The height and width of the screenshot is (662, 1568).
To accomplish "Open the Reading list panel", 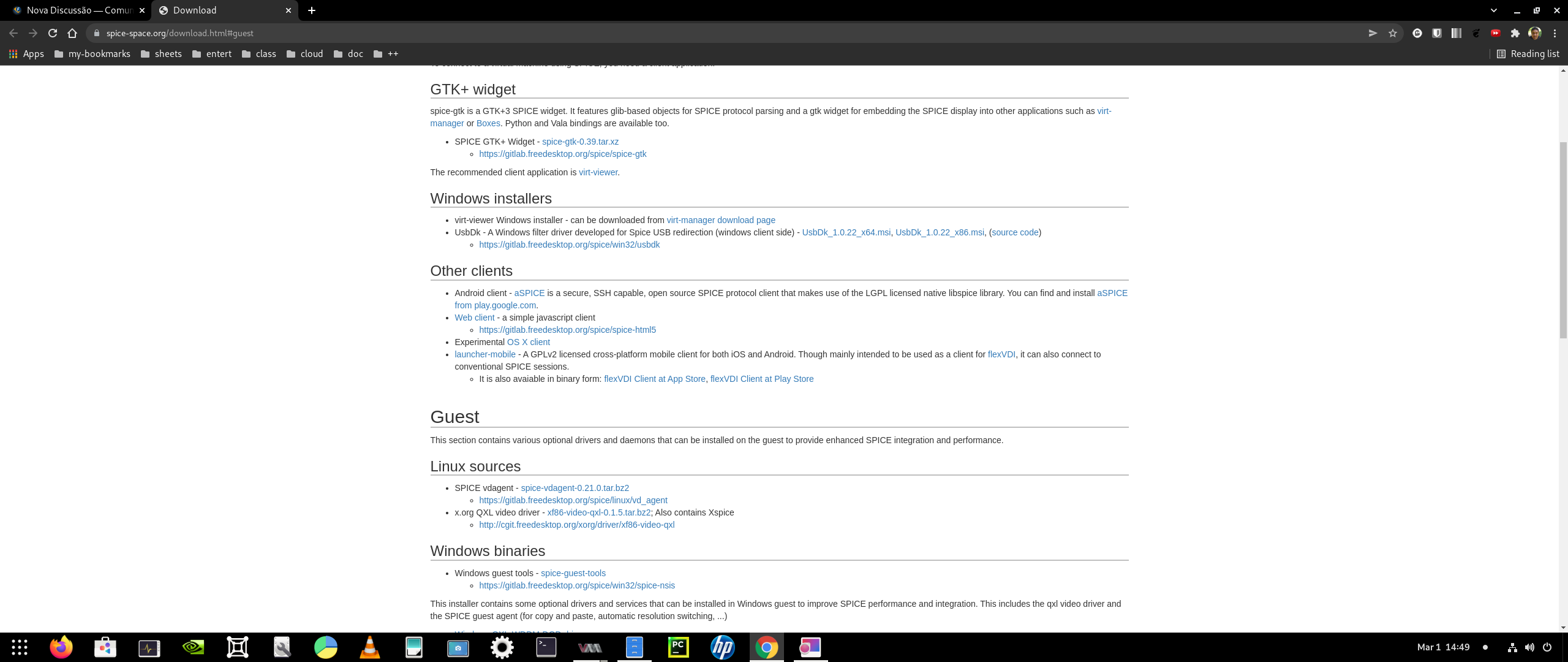I will point(1528,54).
